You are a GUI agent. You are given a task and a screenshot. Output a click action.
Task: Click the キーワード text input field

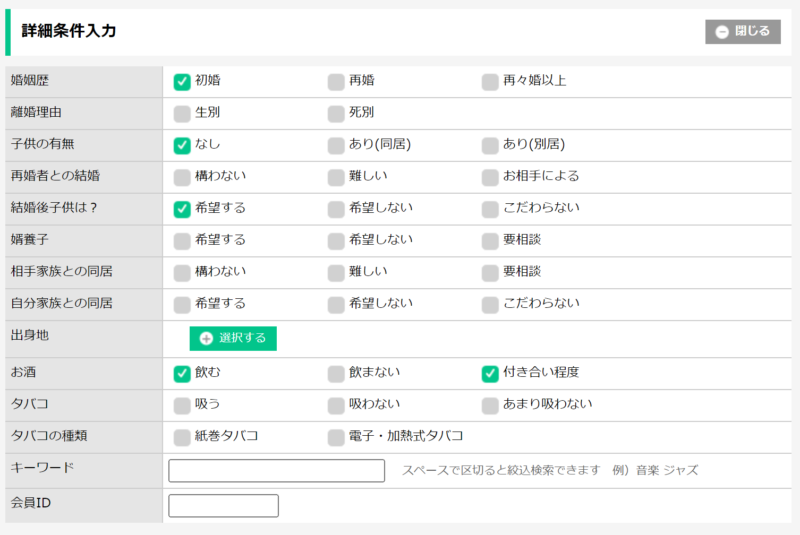pos(276,471)
